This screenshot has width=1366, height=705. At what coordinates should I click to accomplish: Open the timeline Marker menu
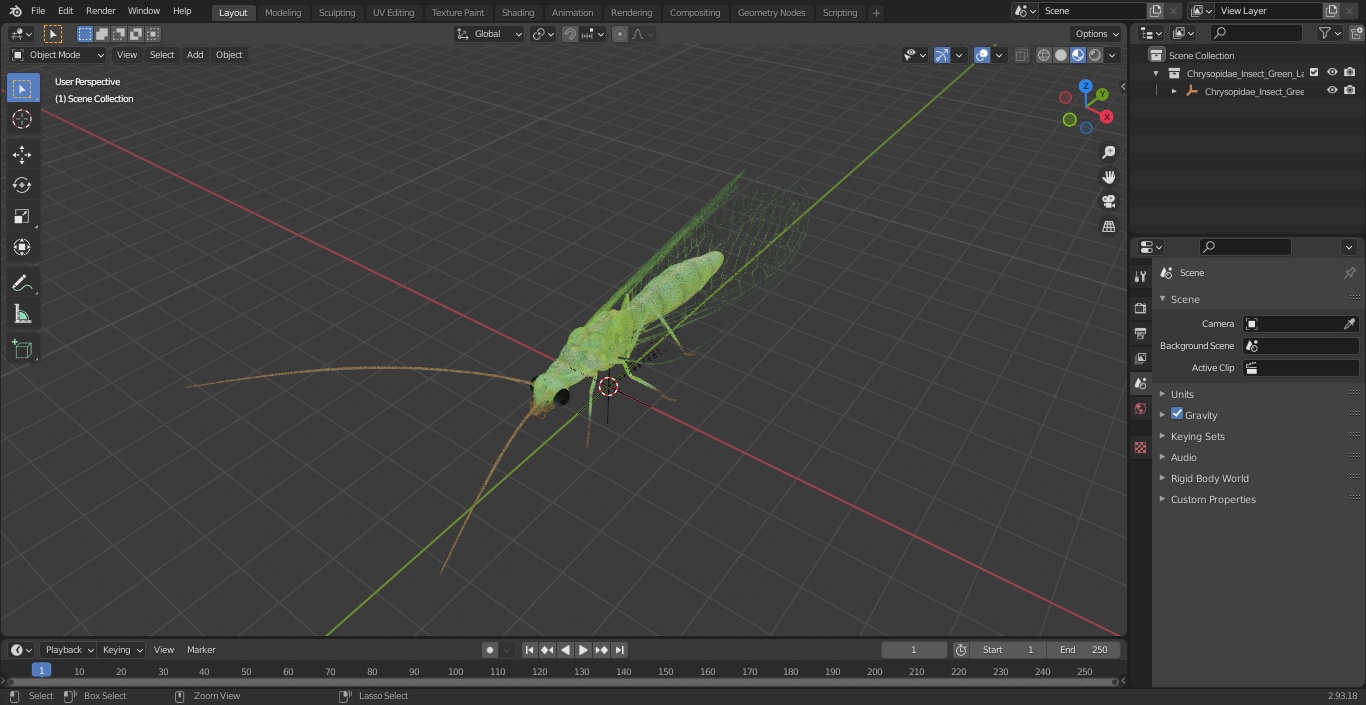[x=201, y=650]
